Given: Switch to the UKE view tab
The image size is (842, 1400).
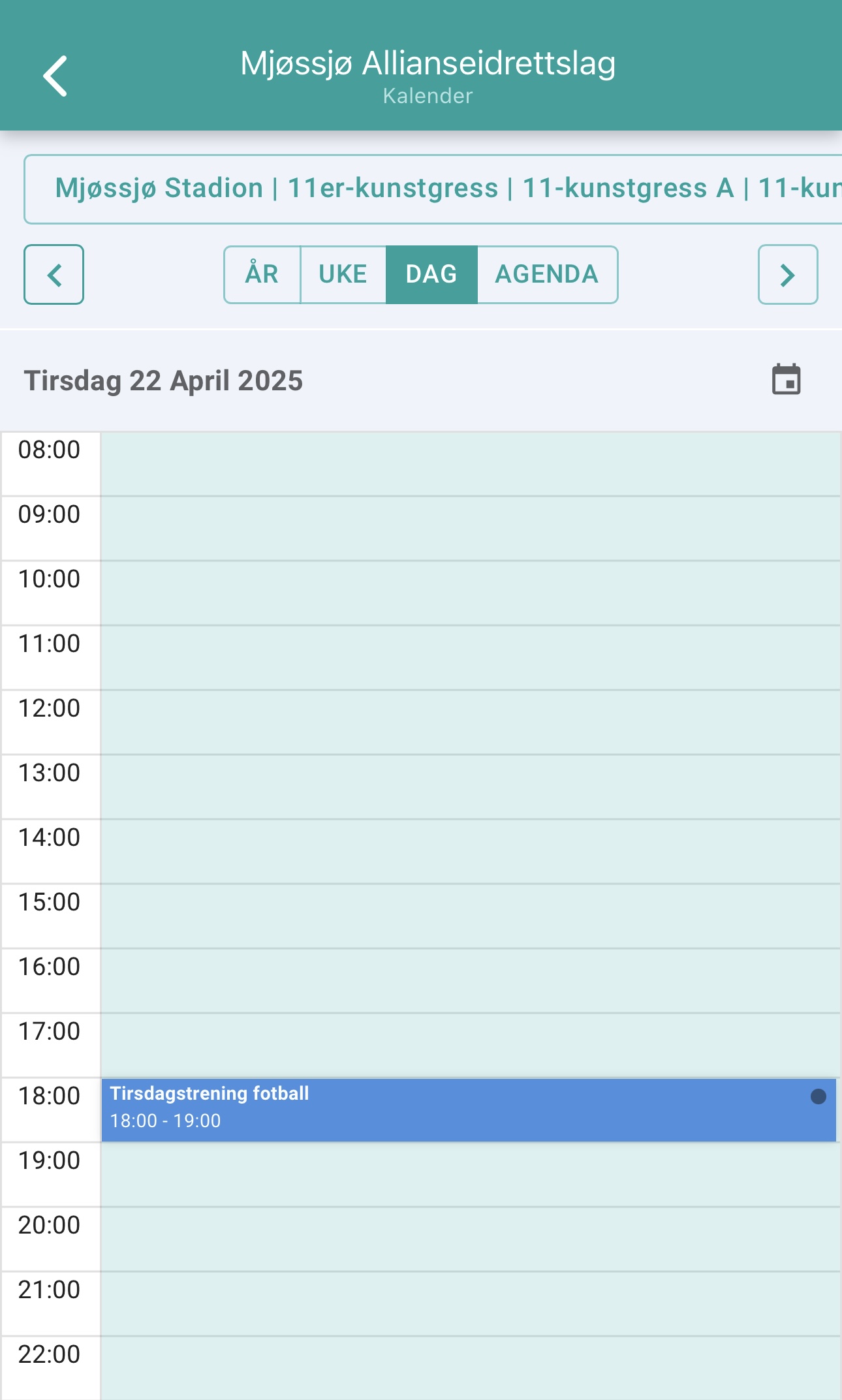Looking at the screenshot, I should point(343,274).
